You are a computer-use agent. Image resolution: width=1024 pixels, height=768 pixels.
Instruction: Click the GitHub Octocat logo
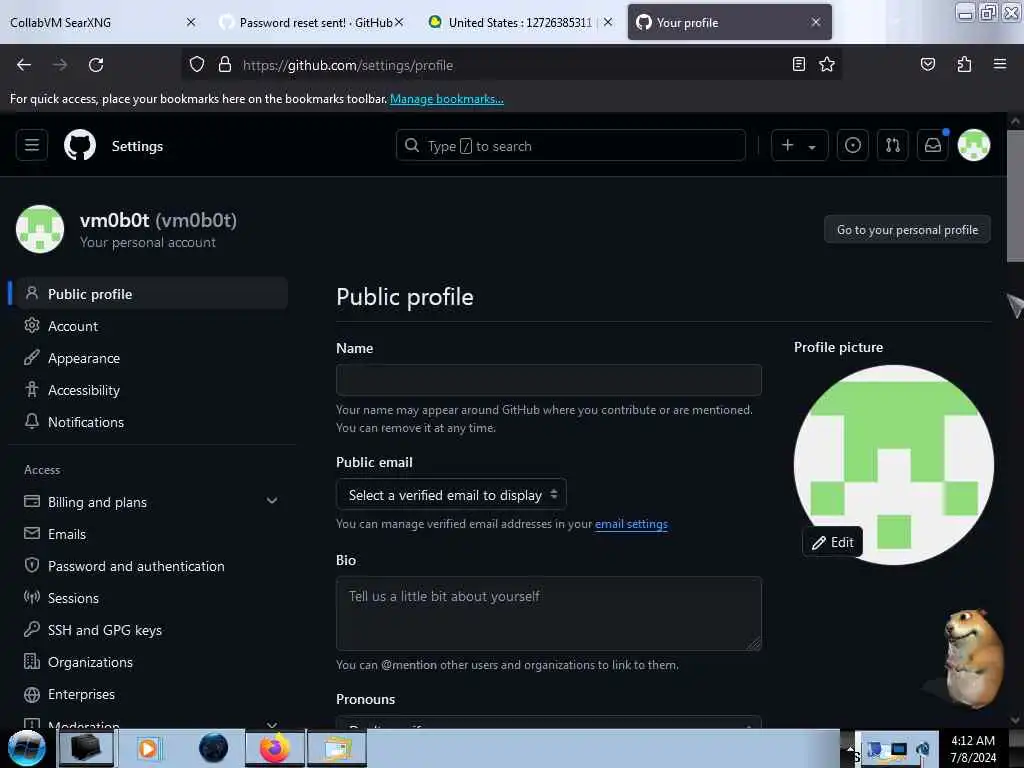tap(80, 145)
